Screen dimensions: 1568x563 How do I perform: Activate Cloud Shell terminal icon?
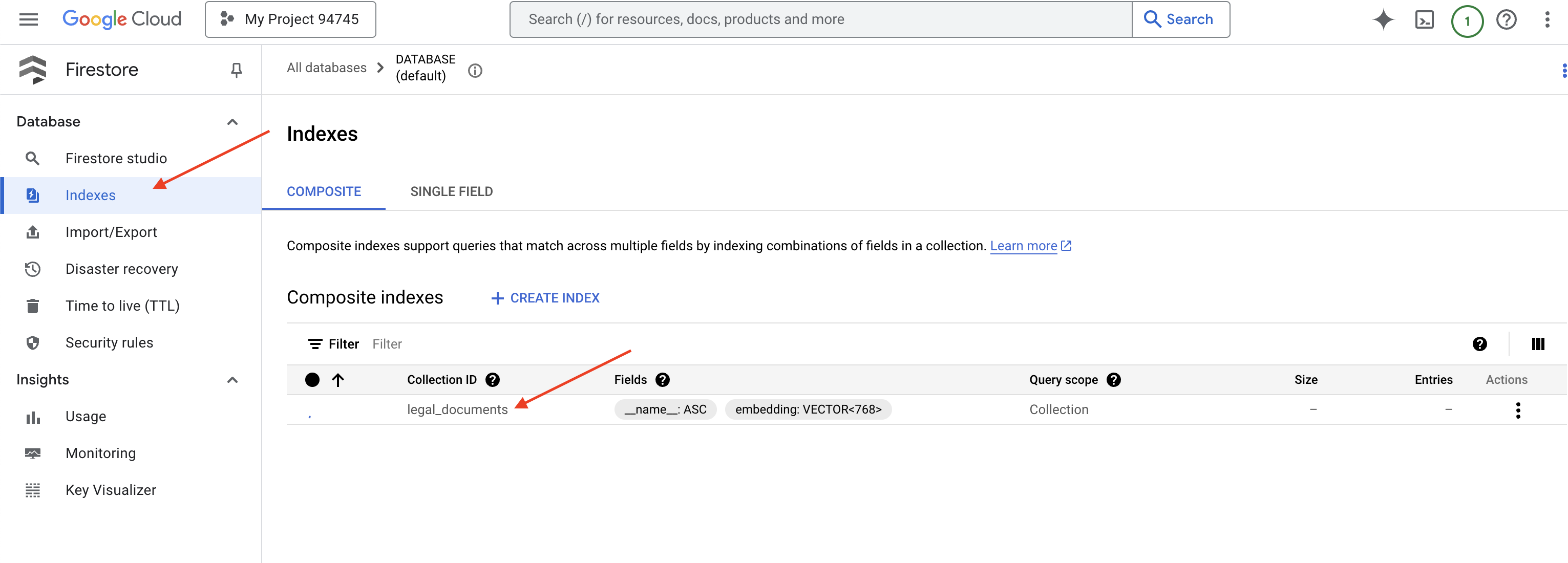[x=1424, y=19]
